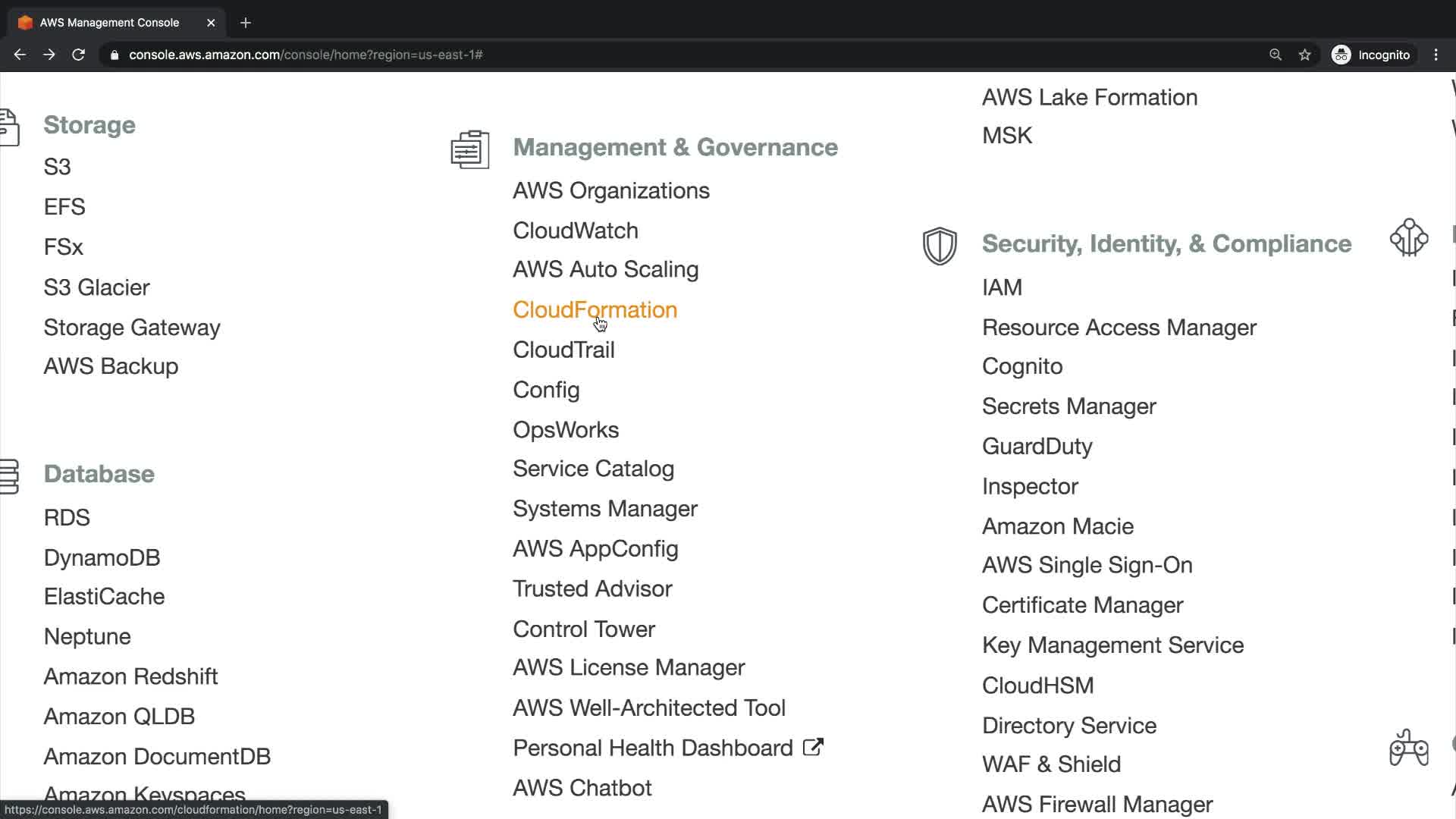Click the Database category icon

point(9,476)
